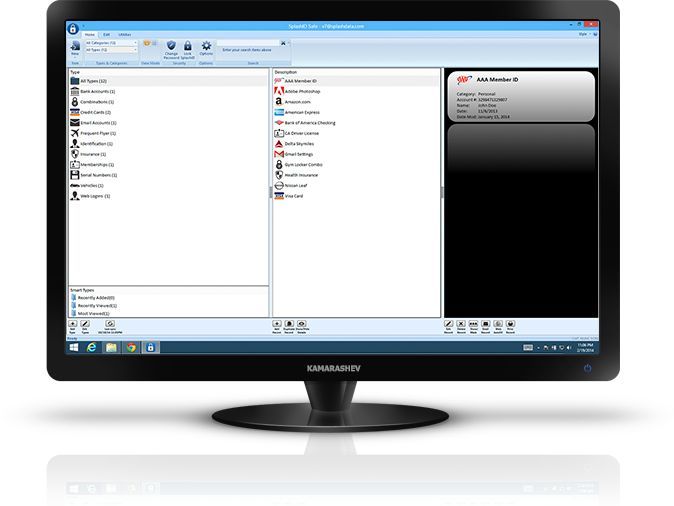Select the Credit Cards type icon
This screenshot has height=506, width=674.
tap(75, 112)
